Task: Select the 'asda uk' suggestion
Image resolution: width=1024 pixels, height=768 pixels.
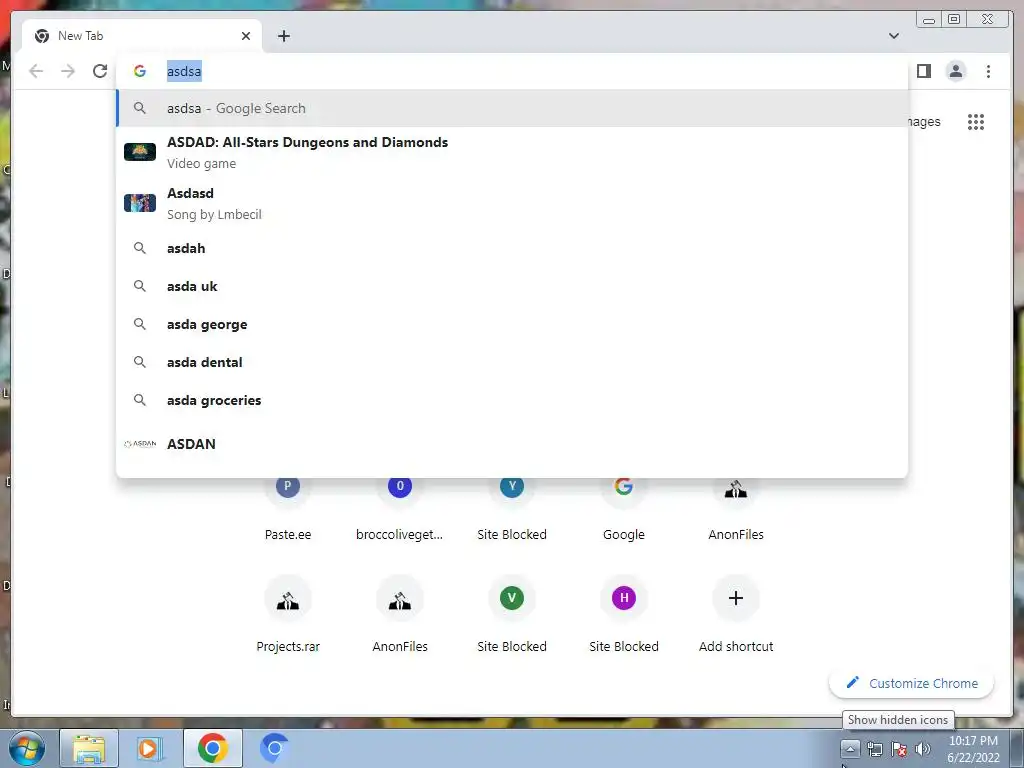Action: click(512, 286)
